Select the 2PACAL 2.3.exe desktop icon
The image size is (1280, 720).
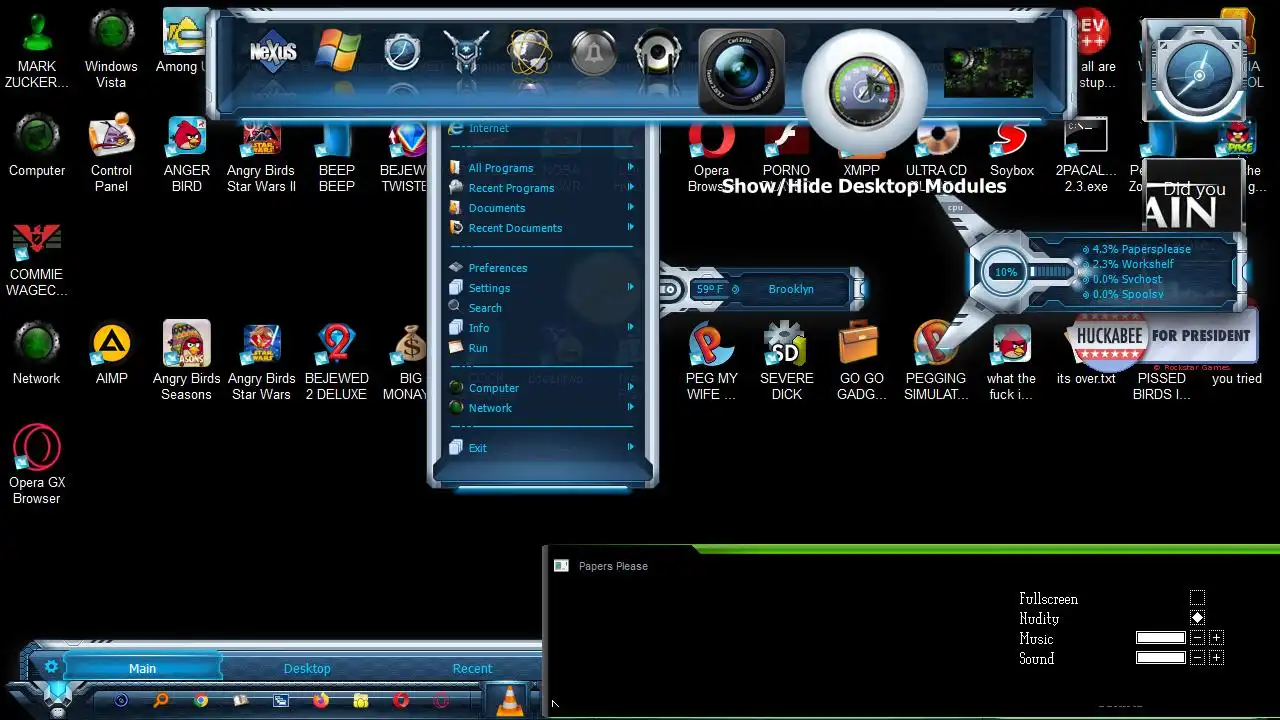(x=1086, y=155)
